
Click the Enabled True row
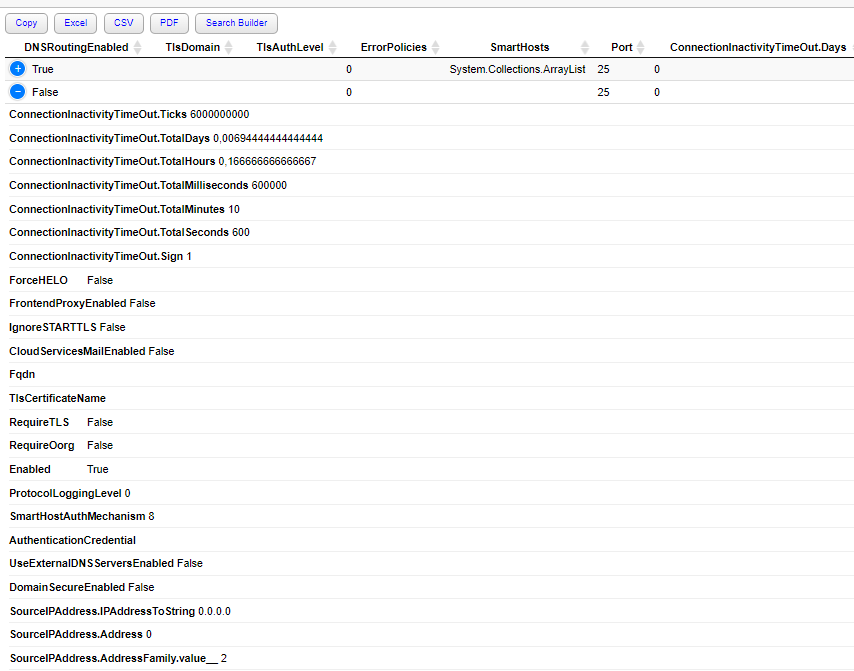tap(429, 469)
